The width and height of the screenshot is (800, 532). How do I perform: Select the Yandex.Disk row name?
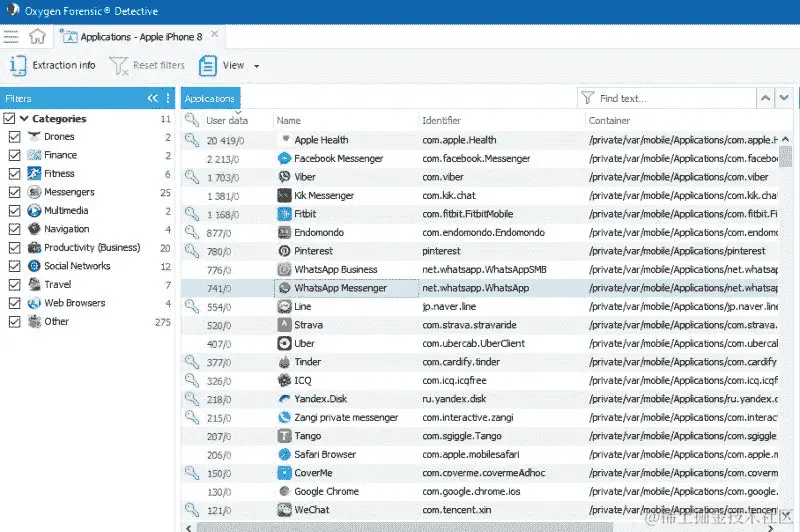(x=320, y=399)
